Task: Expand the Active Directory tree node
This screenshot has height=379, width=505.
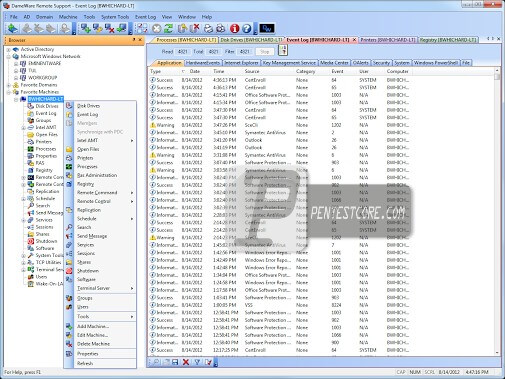Action: (x=8, y=49)
